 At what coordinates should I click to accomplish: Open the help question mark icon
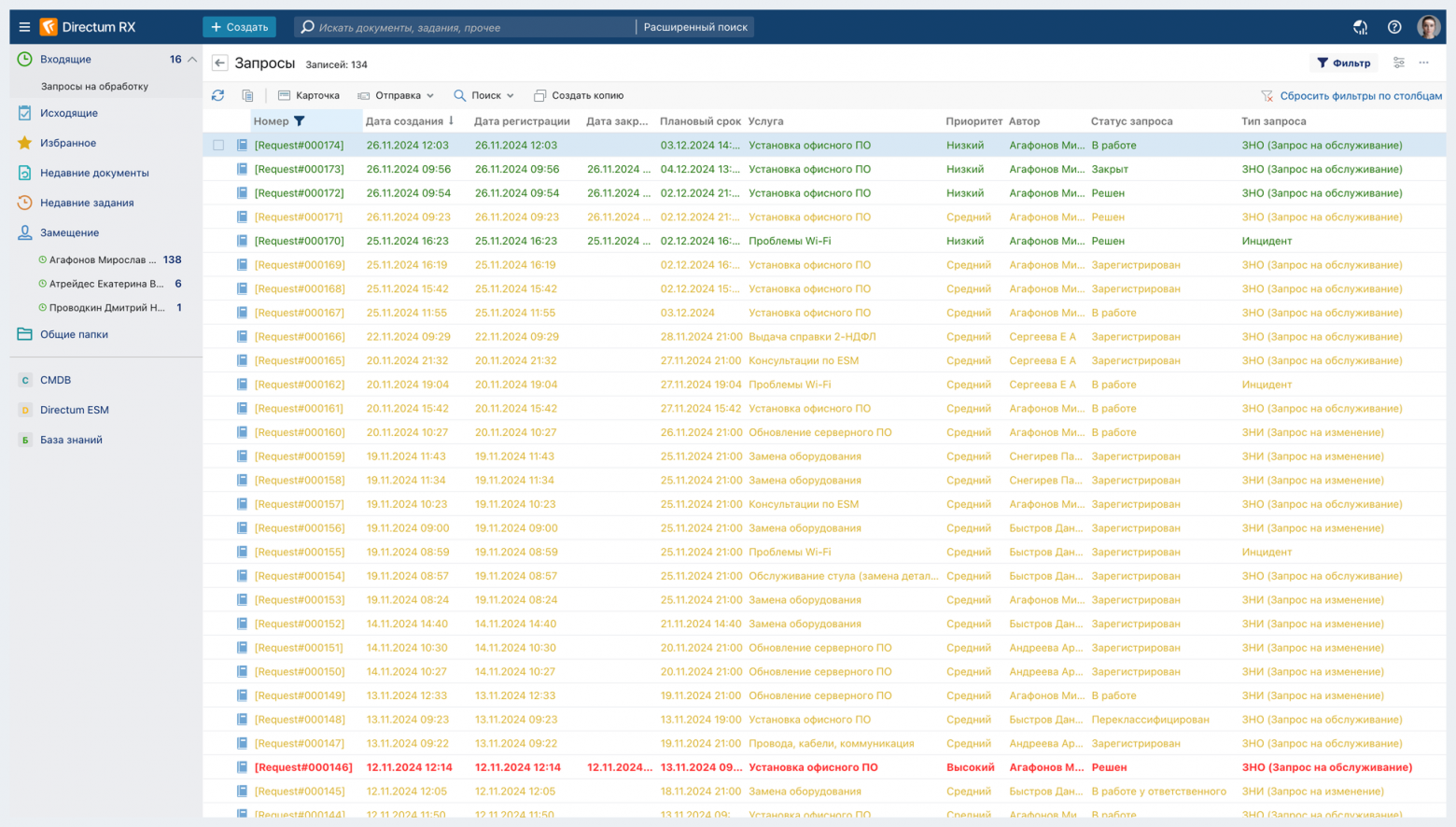coord(1394,27)
